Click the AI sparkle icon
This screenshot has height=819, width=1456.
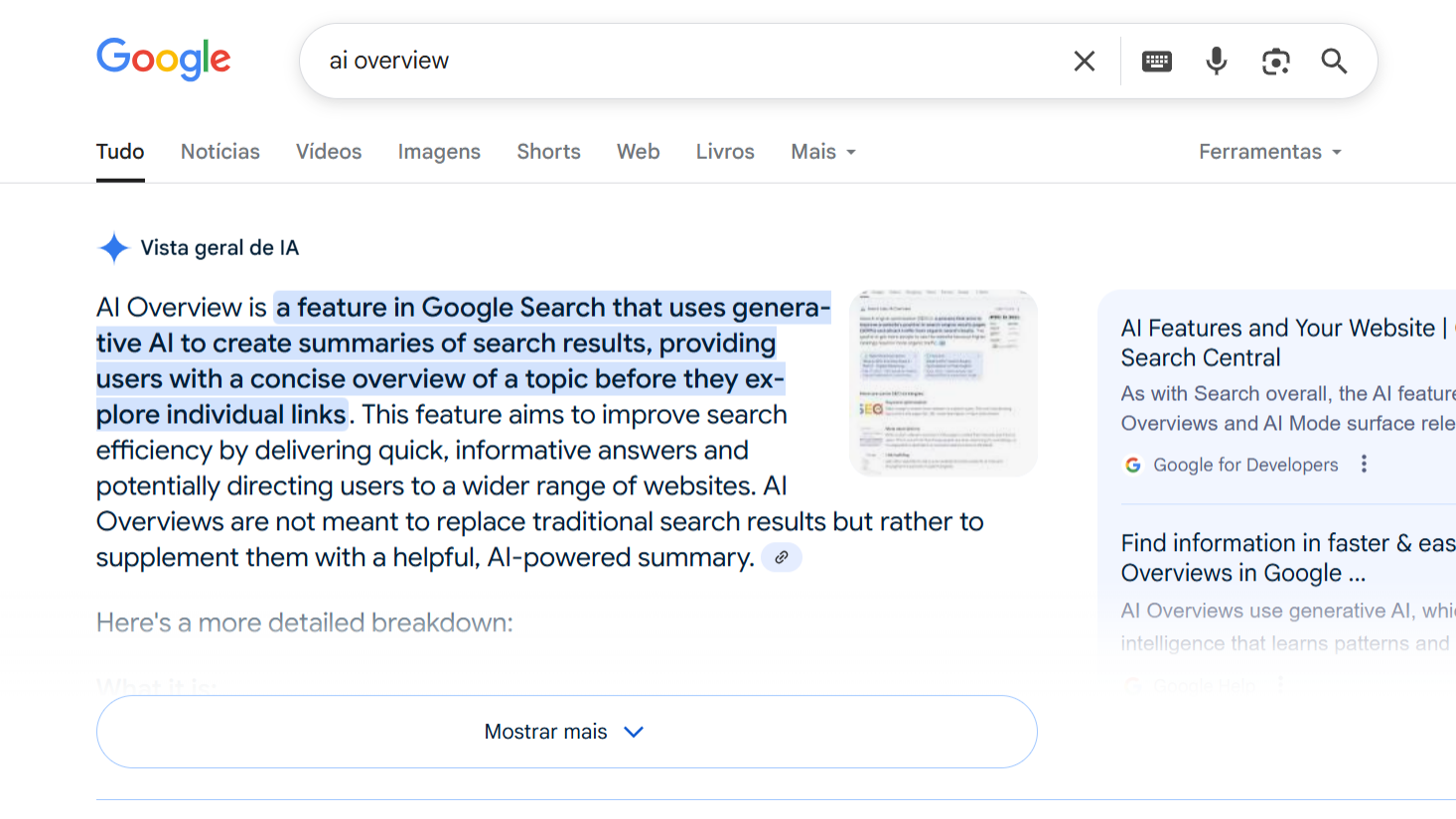tap(114, 248)
